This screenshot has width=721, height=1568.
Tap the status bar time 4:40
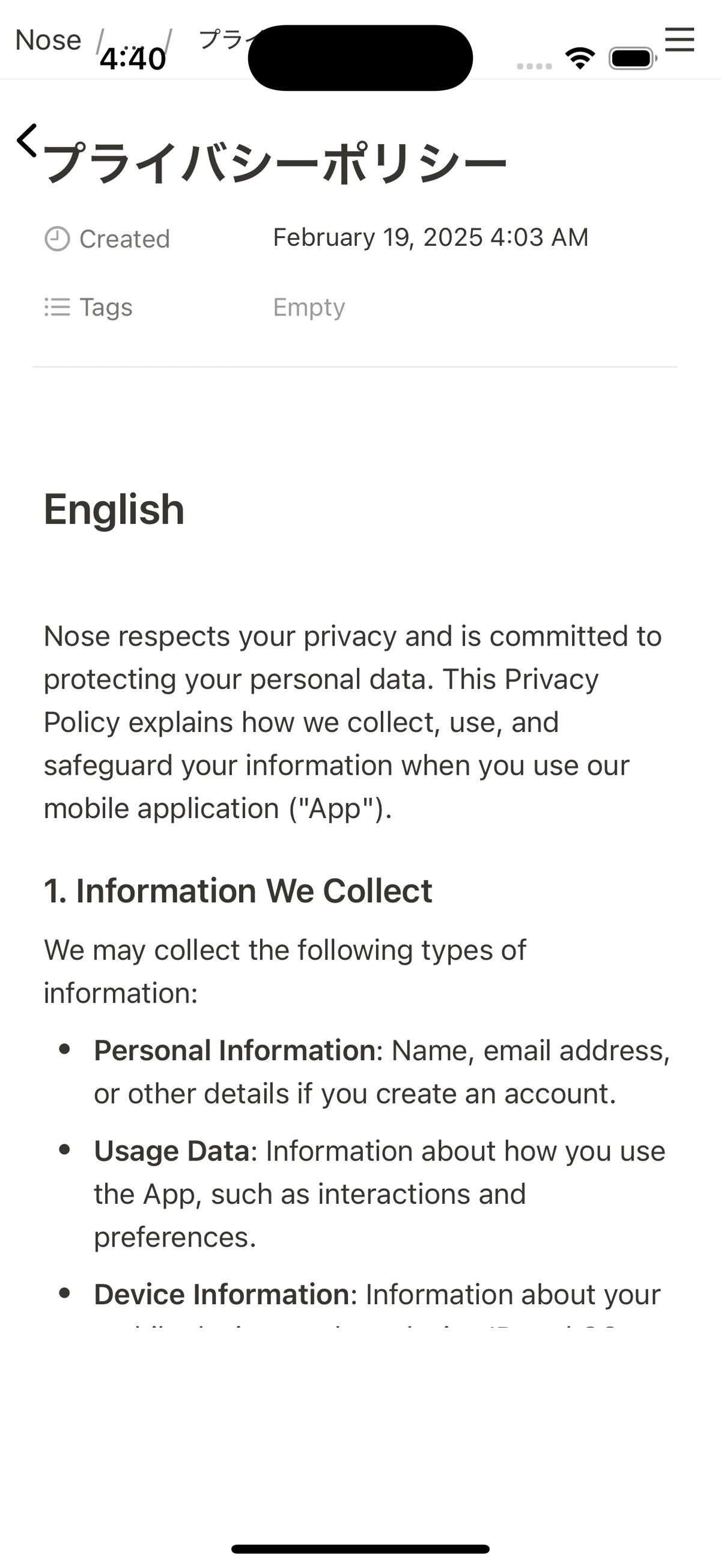133,59
